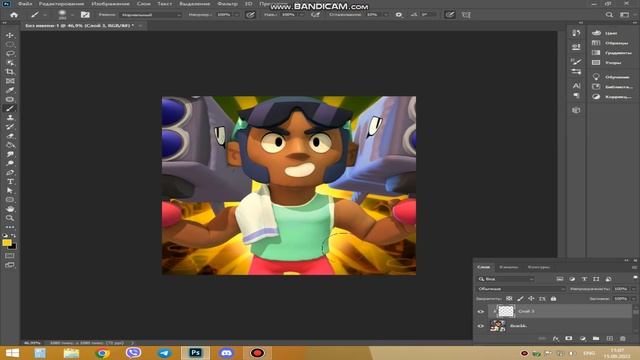Select the Zoom tool in the toolbox
Screen dimensions: 640x360
pyautogui.click(x=10, y=218)
